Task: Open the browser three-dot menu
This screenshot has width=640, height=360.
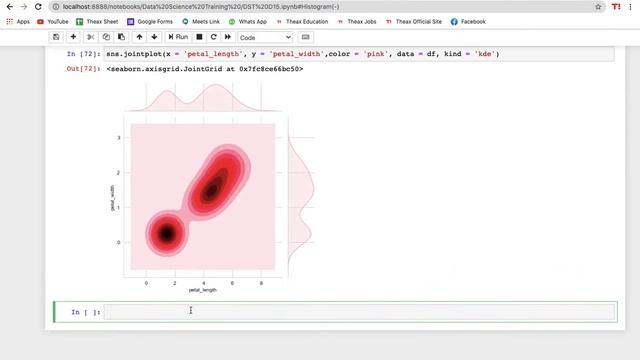Action: point(631,7)
